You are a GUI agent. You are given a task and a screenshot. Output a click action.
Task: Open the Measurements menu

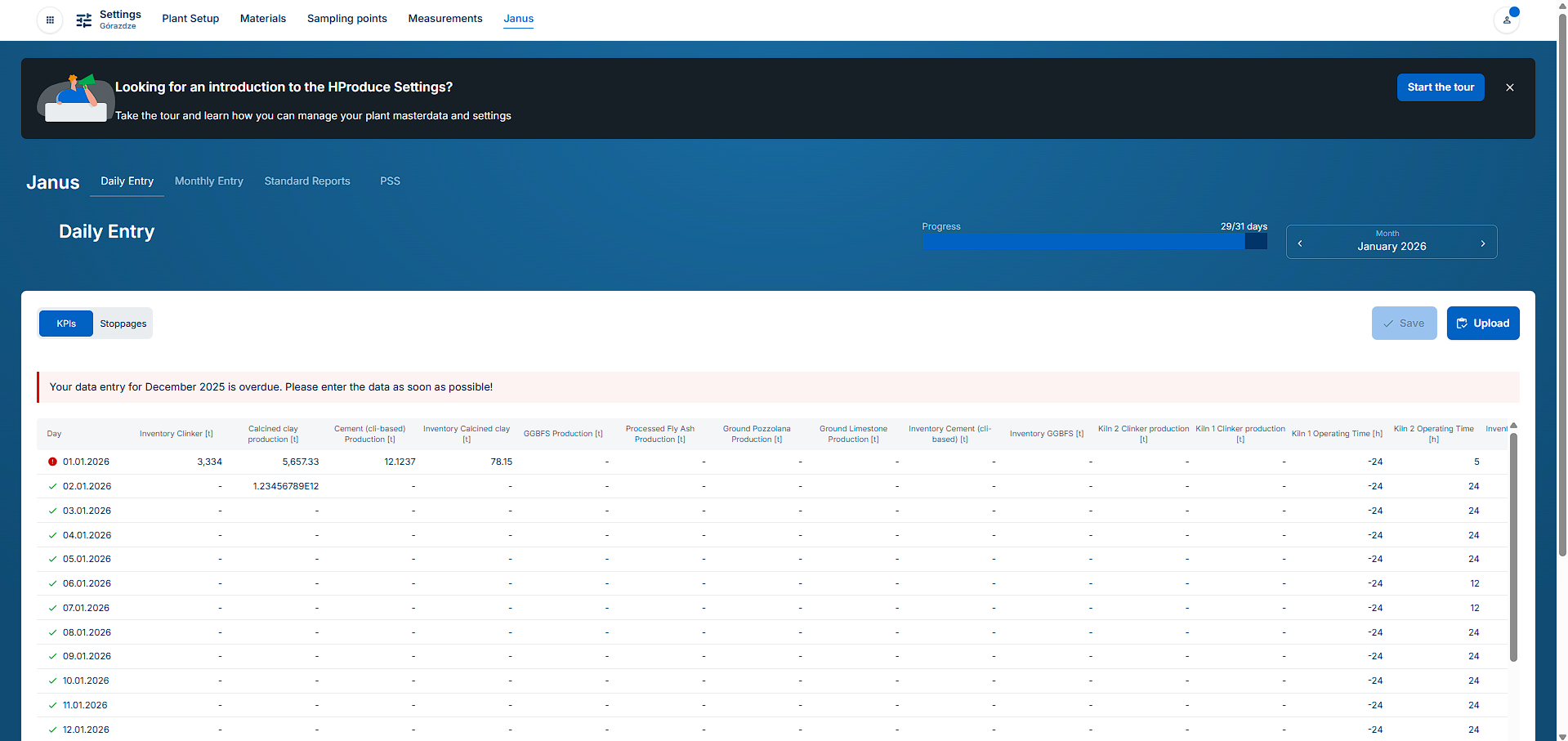tap(445, 18)
